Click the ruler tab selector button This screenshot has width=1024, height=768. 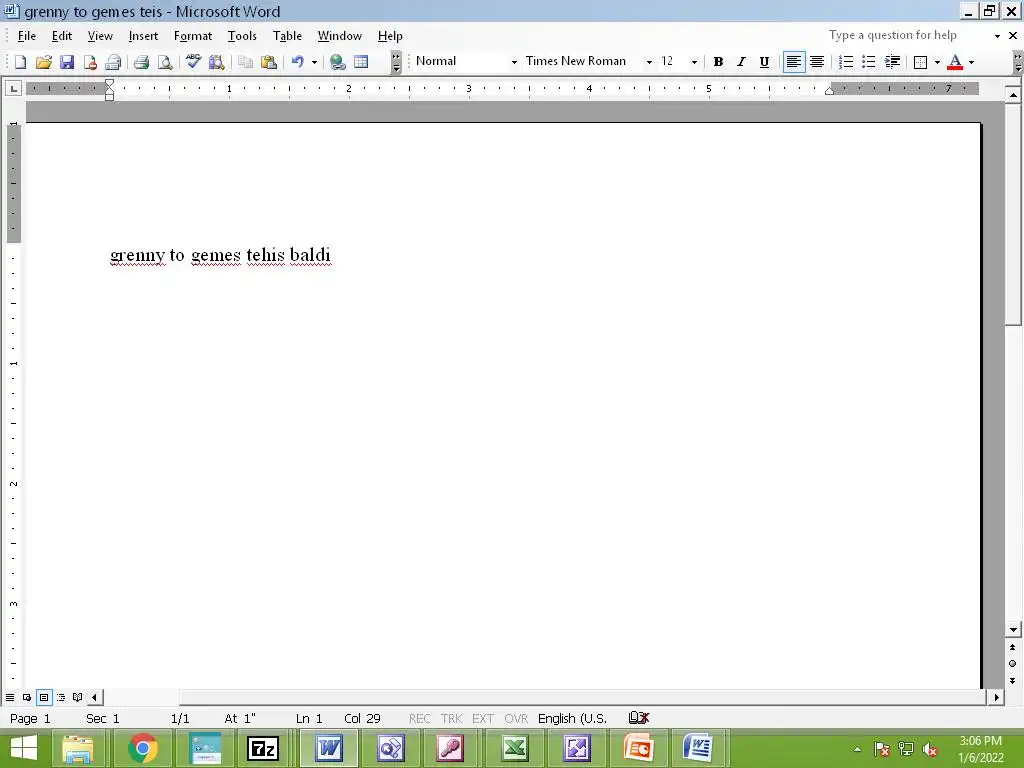[13, 88]
